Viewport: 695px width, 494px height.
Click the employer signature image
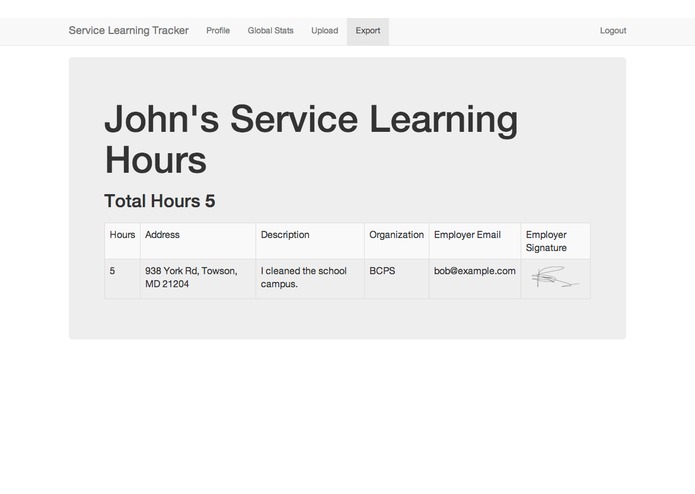coord(555,277)
